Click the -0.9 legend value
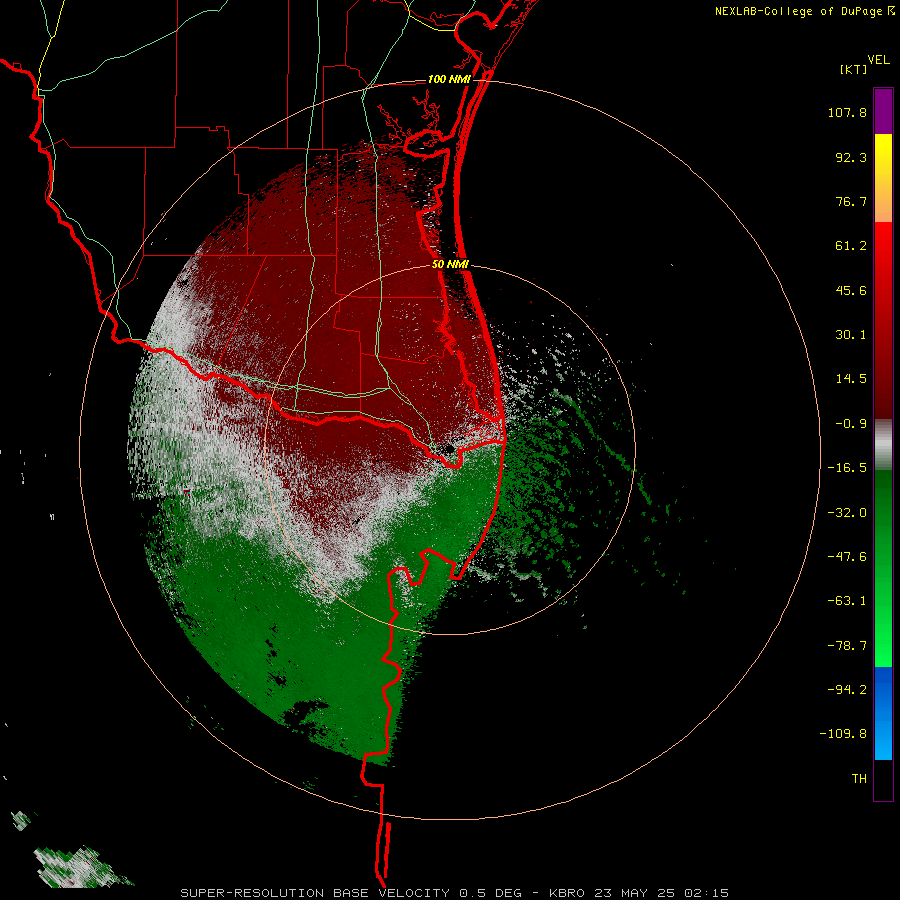 [x=851, y=424]
